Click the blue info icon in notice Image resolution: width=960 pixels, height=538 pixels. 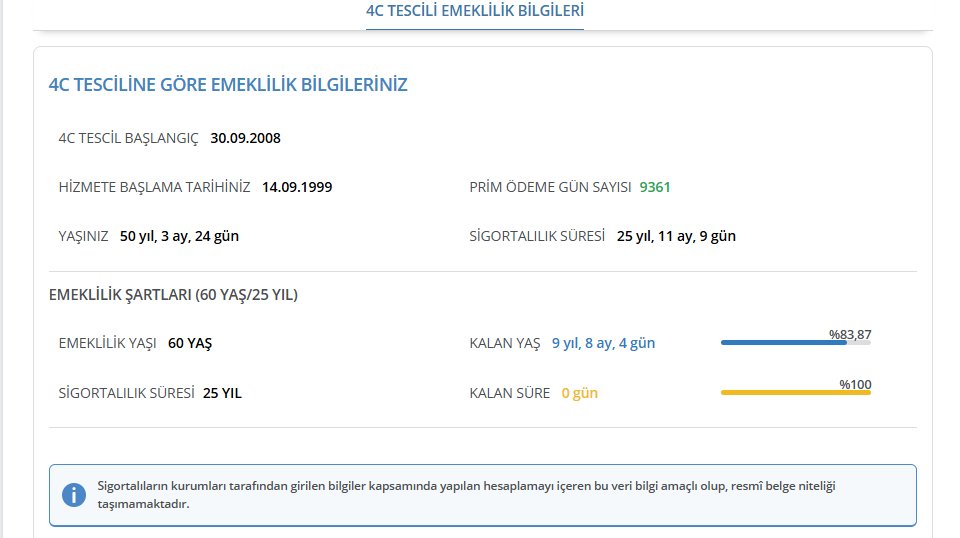click(x=74, y=495)
